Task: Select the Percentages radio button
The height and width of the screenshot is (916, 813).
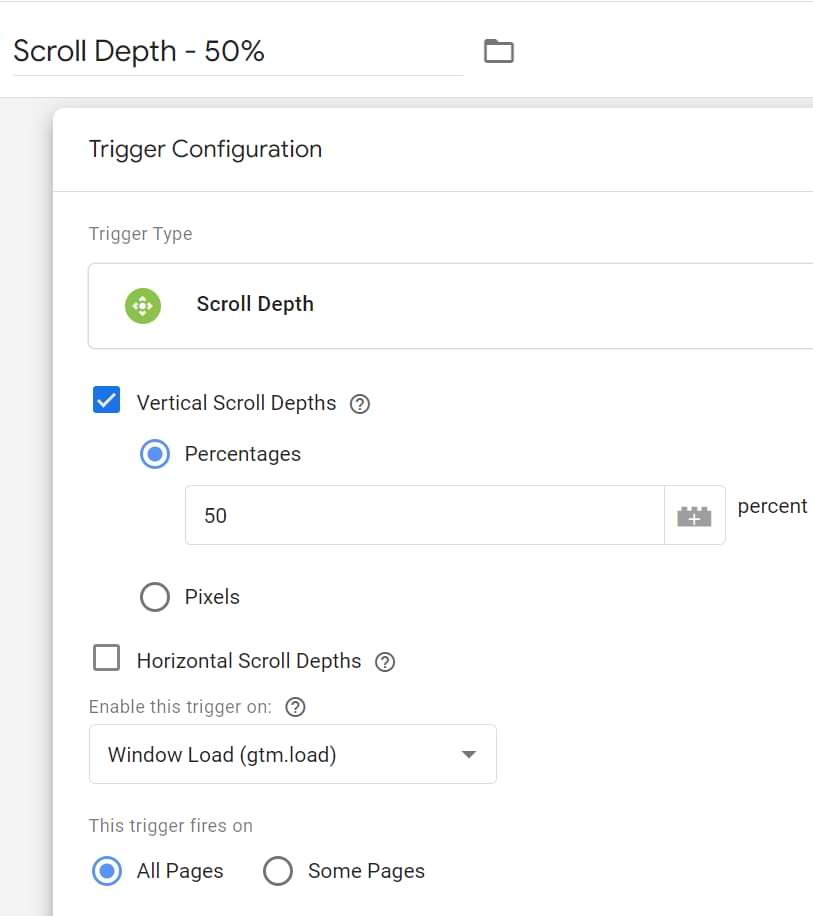Action: [155, 455]
